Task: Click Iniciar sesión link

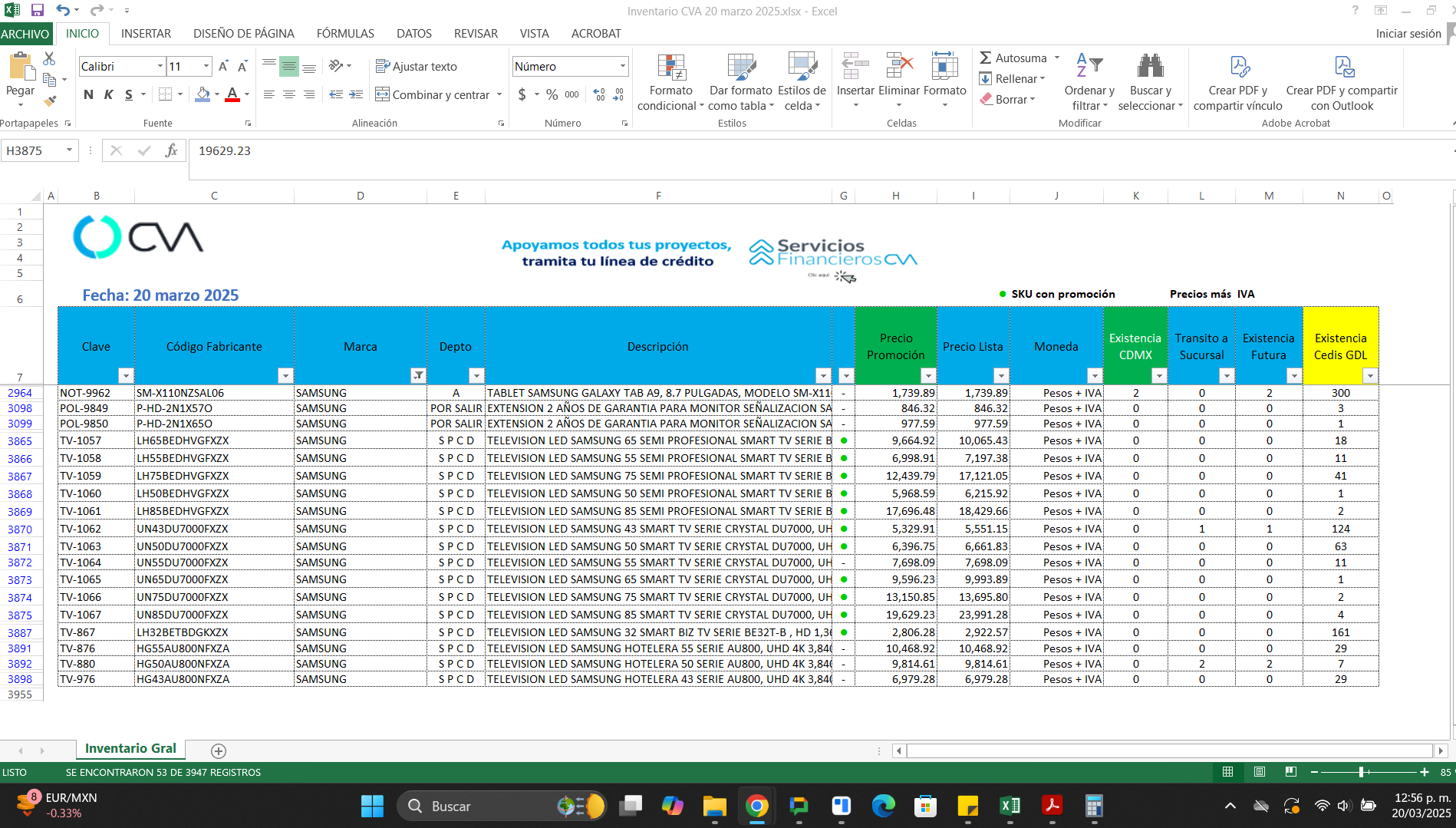Action: pos(1408,34)
